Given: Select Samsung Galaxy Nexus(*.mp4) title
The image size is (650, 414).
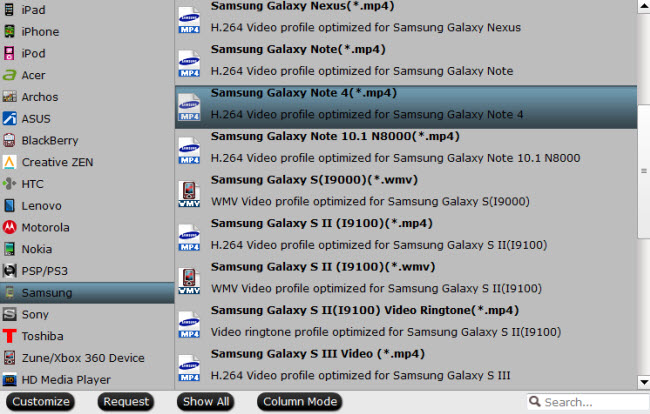Looking at the screenshot, I should (303, 6).
